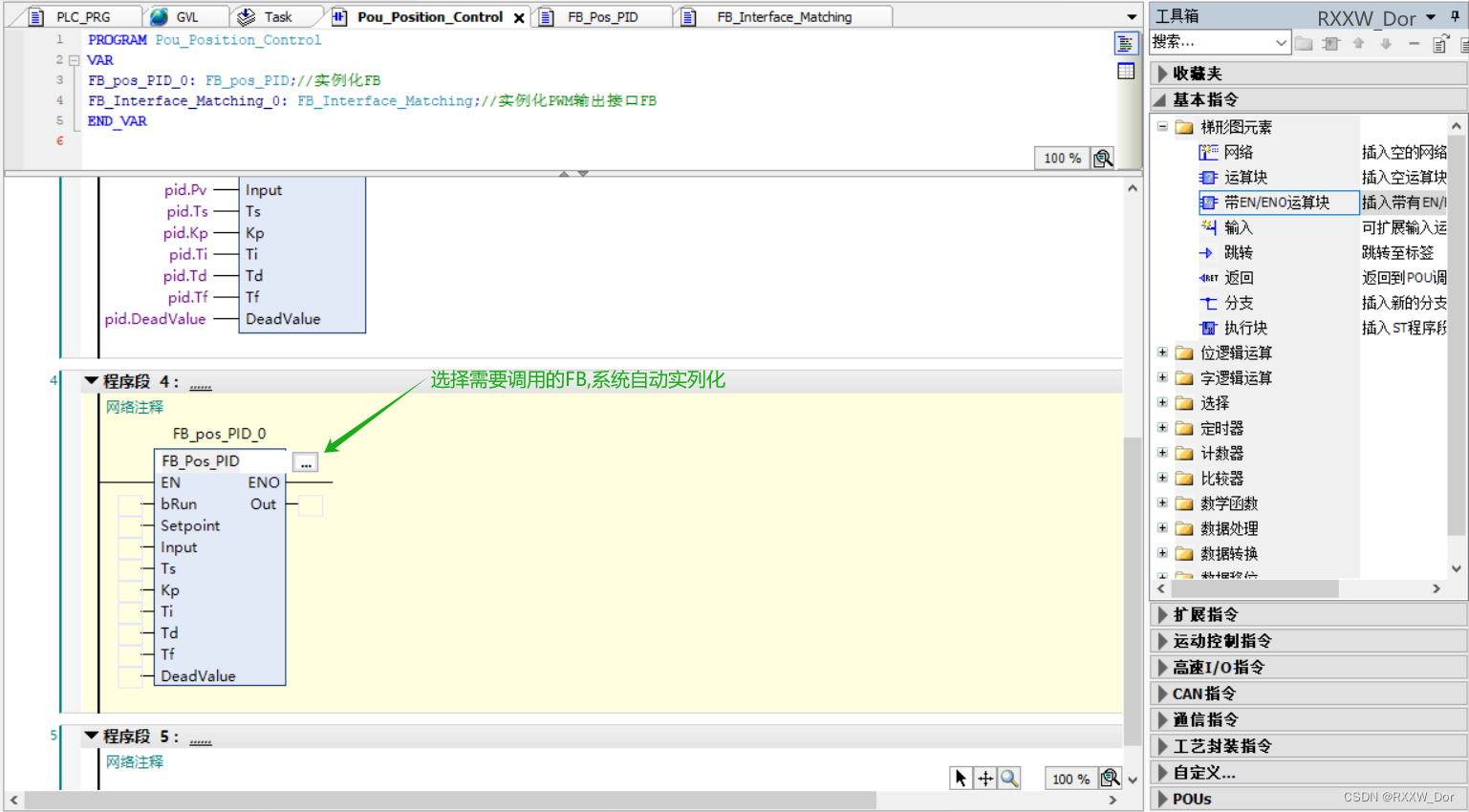Toggle the pan tool in the editor statusbar
The height and width of the screenshot is (812, 1469).
[x=985, y=778]
